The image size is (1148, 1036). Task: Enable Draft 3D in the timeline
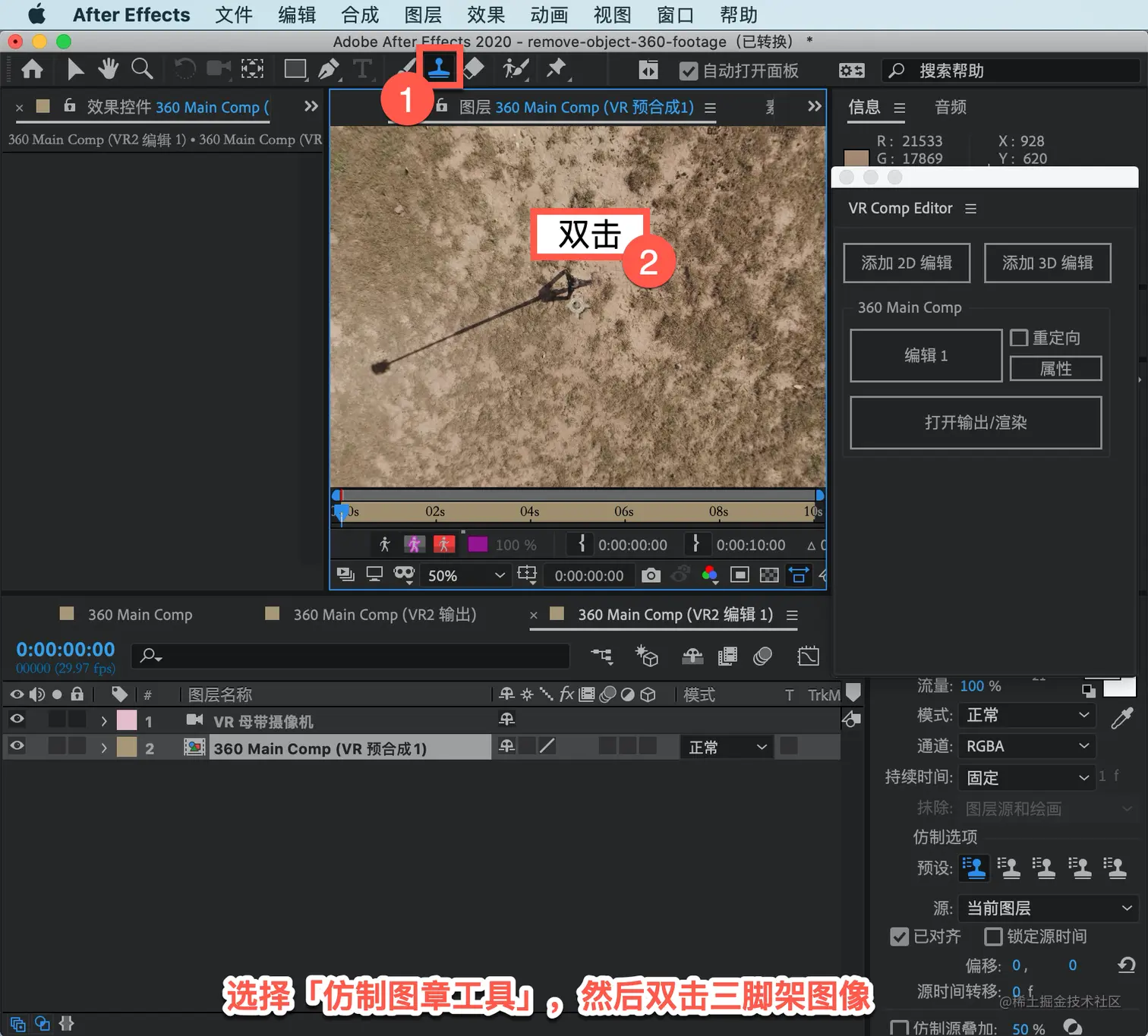[x=647, y=657]
